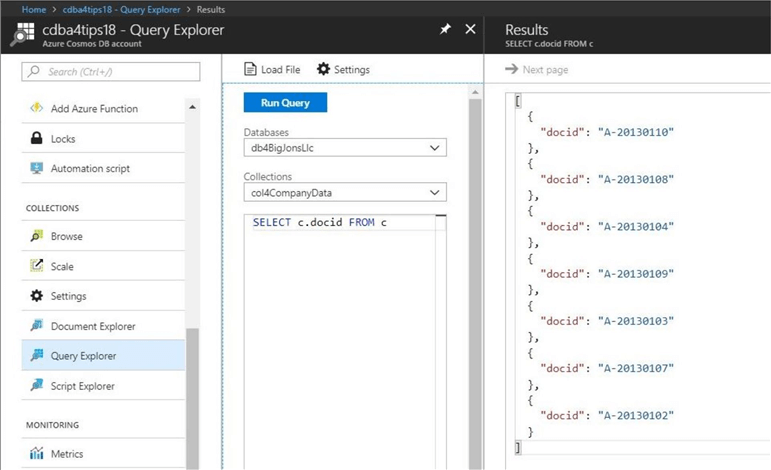Image resolution: width=771 pixels, height=470 pixels.
Task: Click the gear icon beside Settings in sidebar
Action: click(x=36, y=295)
